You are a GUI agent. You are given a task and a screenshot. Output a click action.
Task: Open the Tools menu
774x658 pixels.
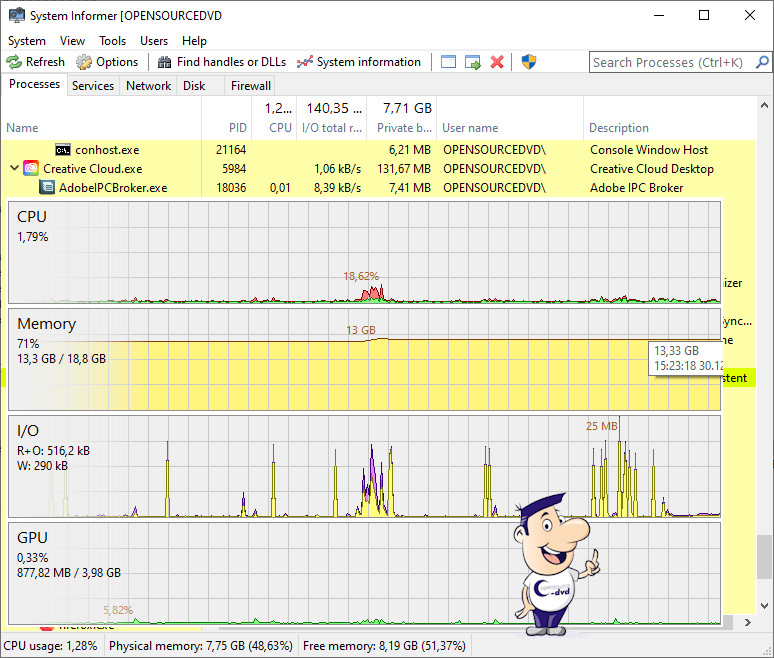click(112, 41)
